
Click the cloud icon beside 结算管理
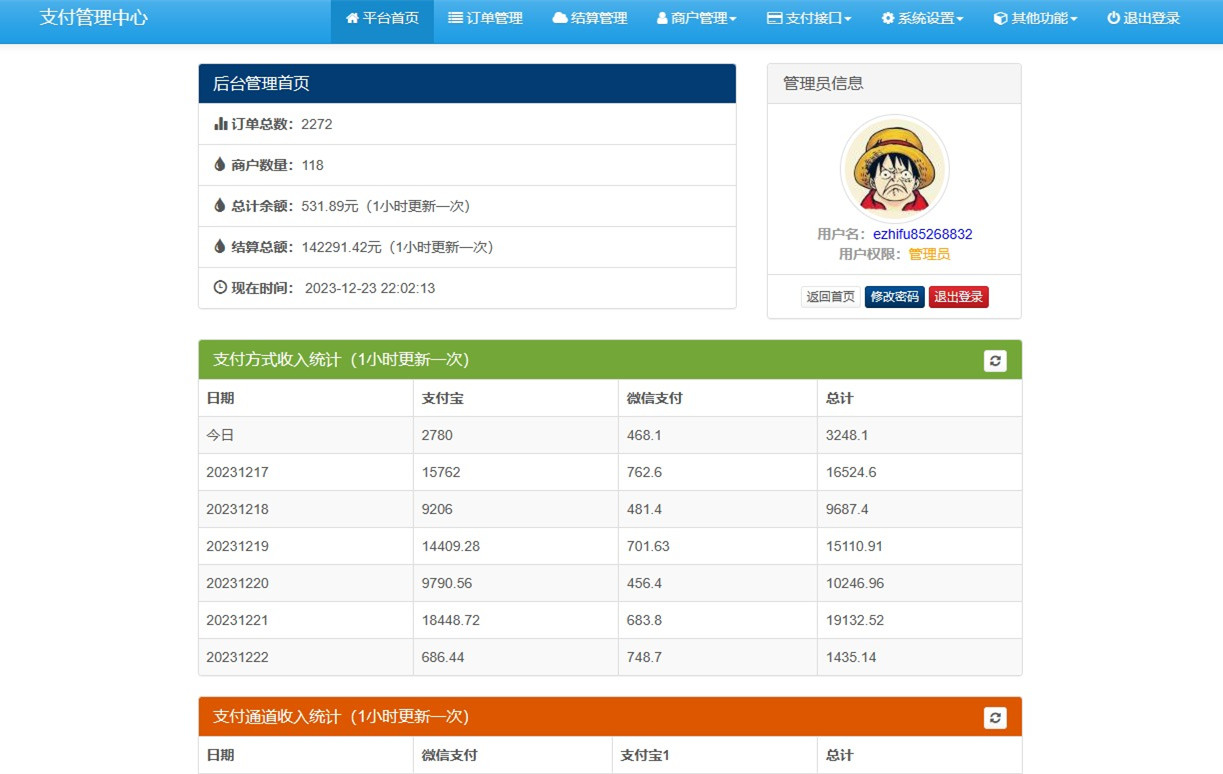(x=559, y=18)
